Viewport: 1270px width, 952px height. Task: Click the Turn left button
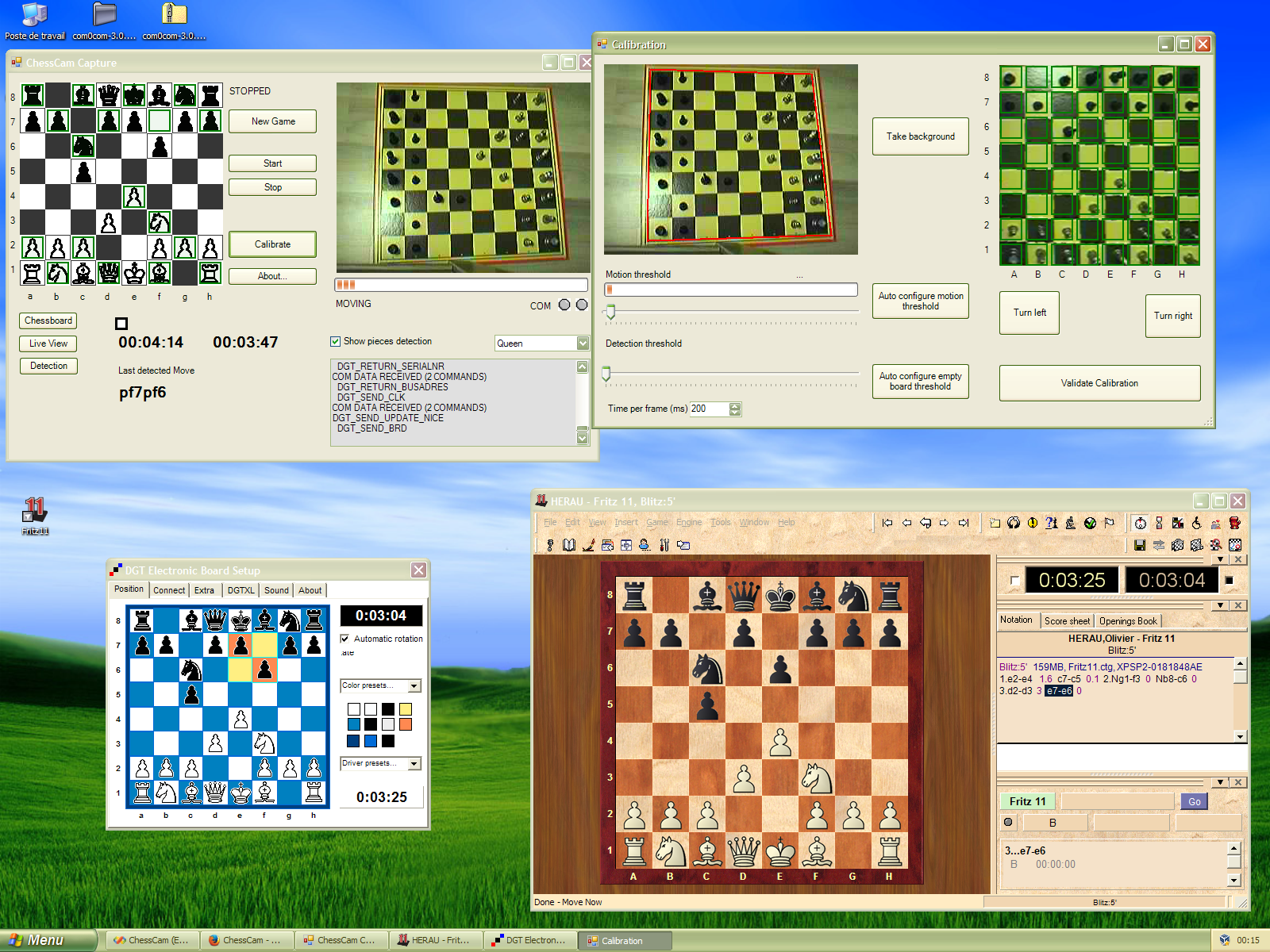(x=1029, y=313)
